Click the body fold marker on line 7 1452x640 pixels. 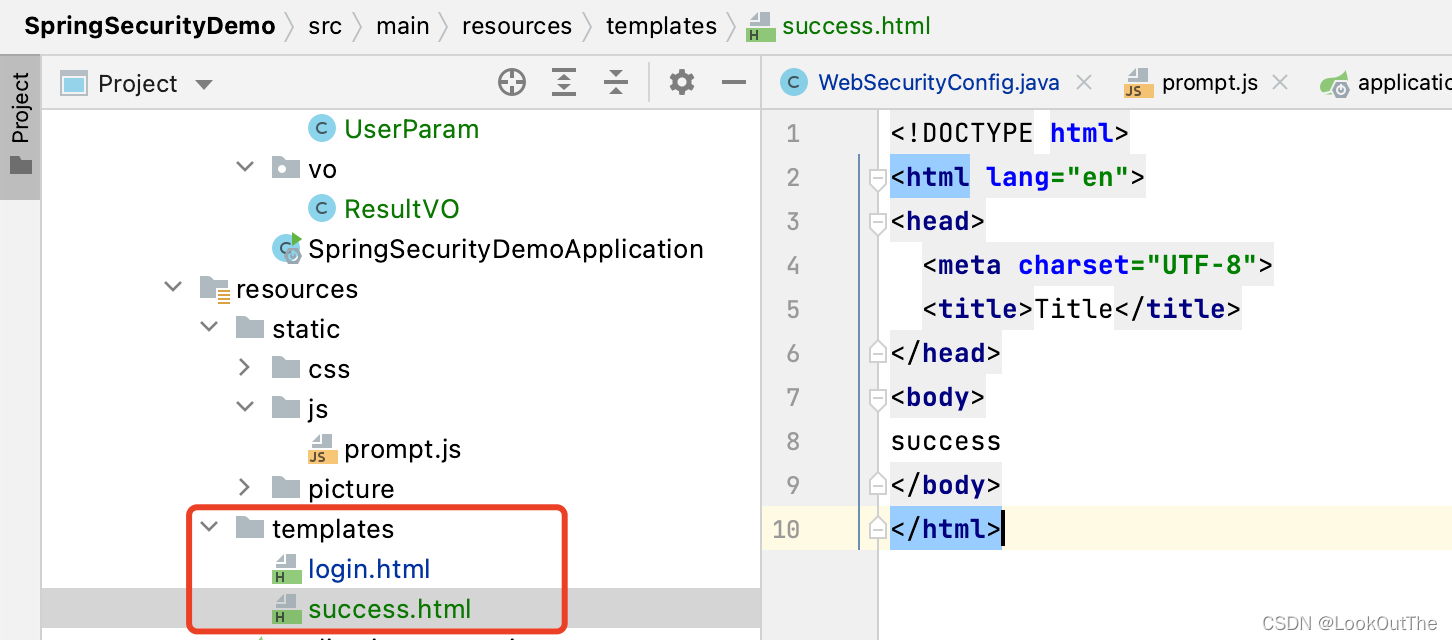[x=878, y=398]
